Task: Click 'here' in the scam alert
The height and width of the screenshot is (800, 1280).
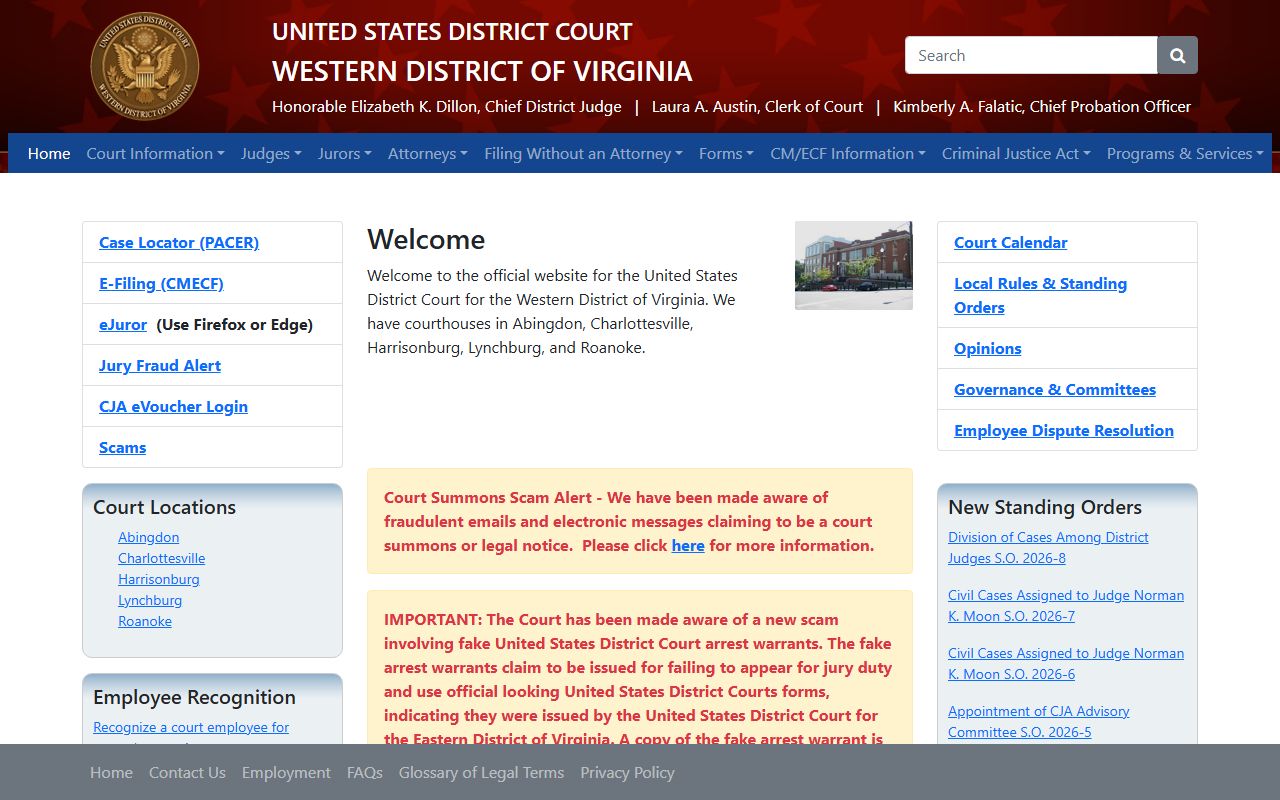Action: (x=688, y=545)
